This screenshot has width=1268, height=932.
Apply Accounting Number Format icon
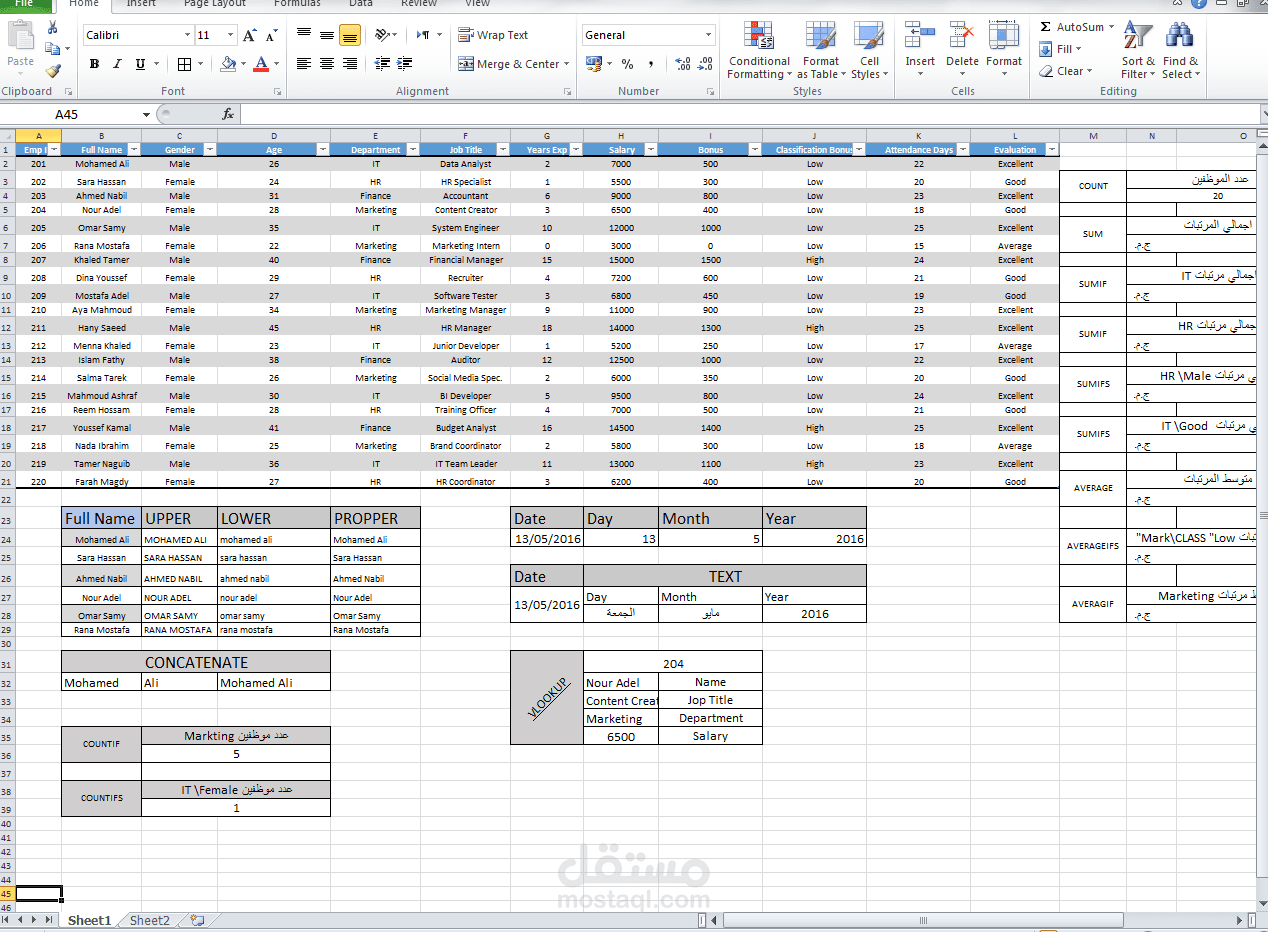594,63
